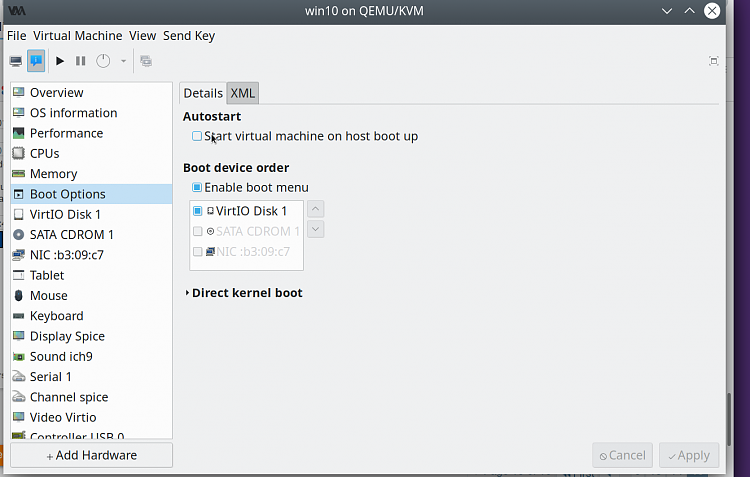Open the View menu
Screen dimensions: 750x477
(x=143, y=36)
